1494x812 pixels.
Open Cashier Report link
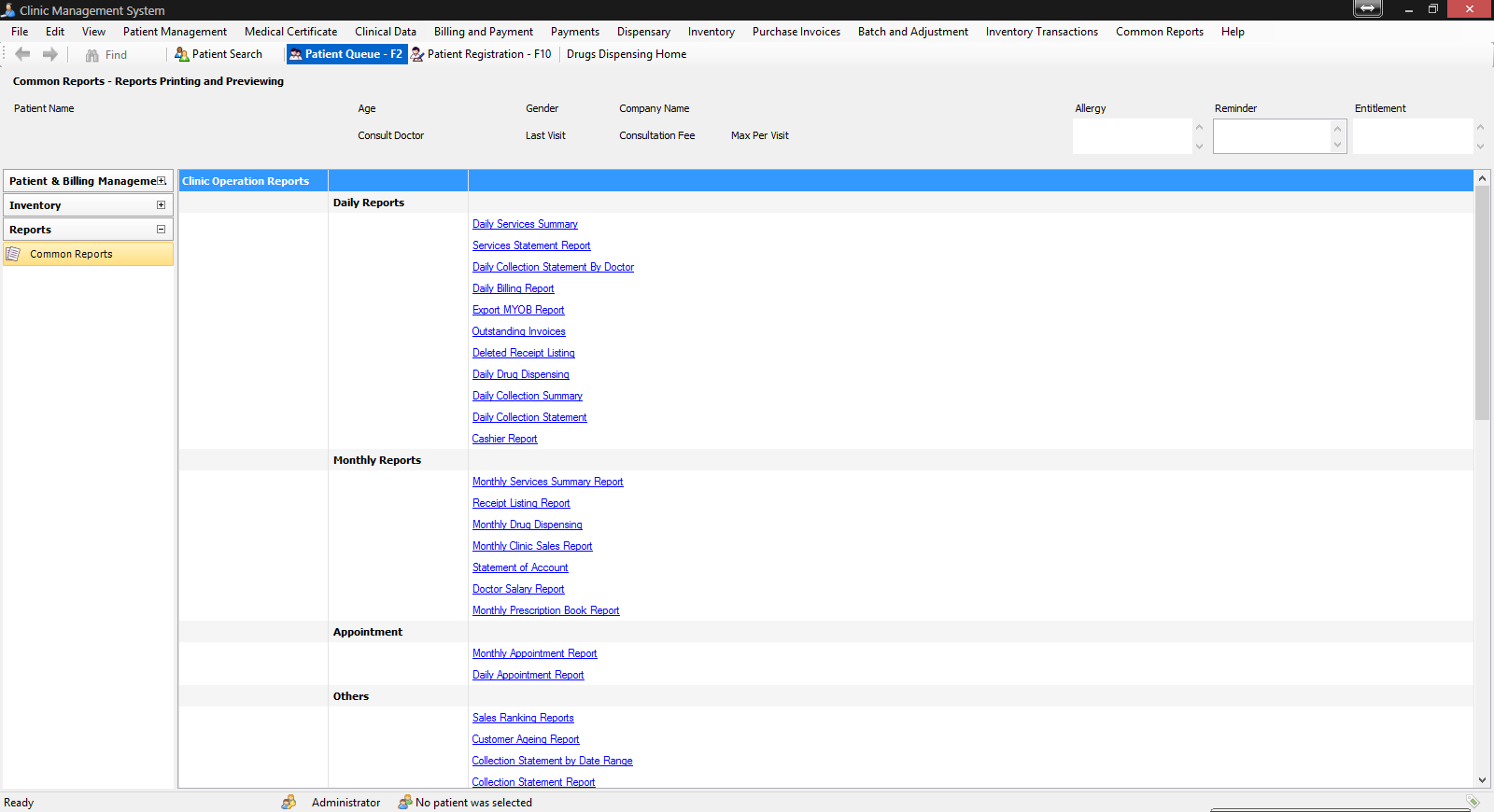click(504, 439)
